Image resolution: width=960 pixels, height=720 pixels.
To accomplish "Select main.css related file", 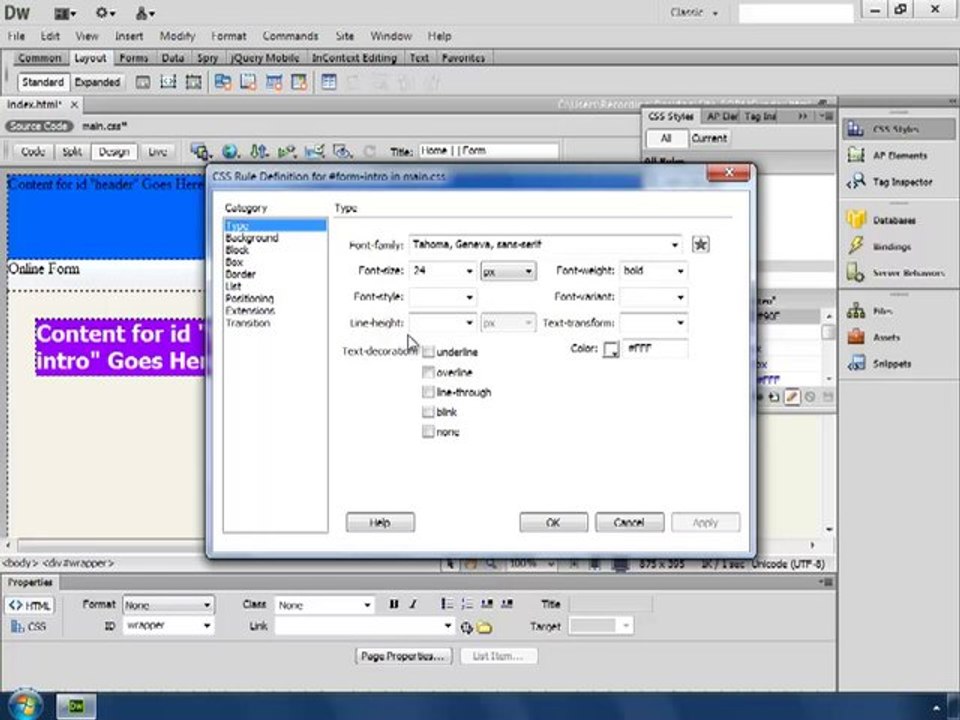I will (105, 126).
